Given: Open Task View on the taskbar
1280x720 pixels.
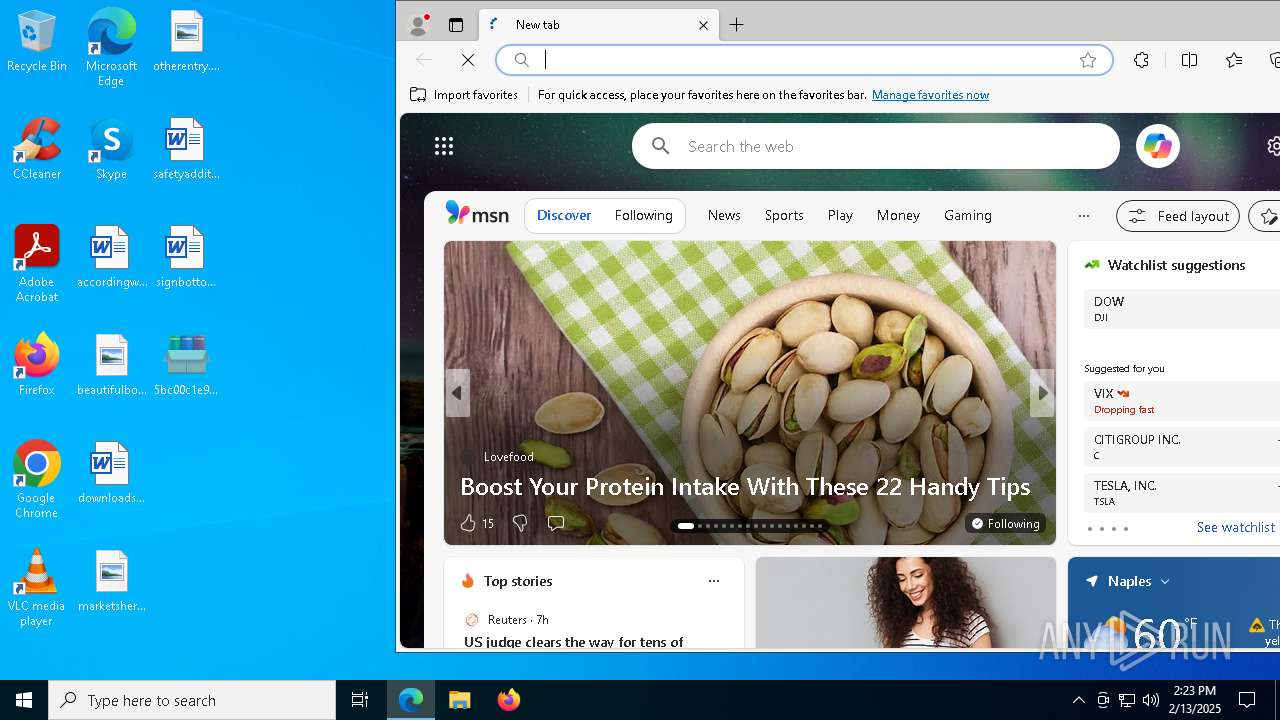Looking at the screenshot, I should pyautogui.click(x=360, y=700).
